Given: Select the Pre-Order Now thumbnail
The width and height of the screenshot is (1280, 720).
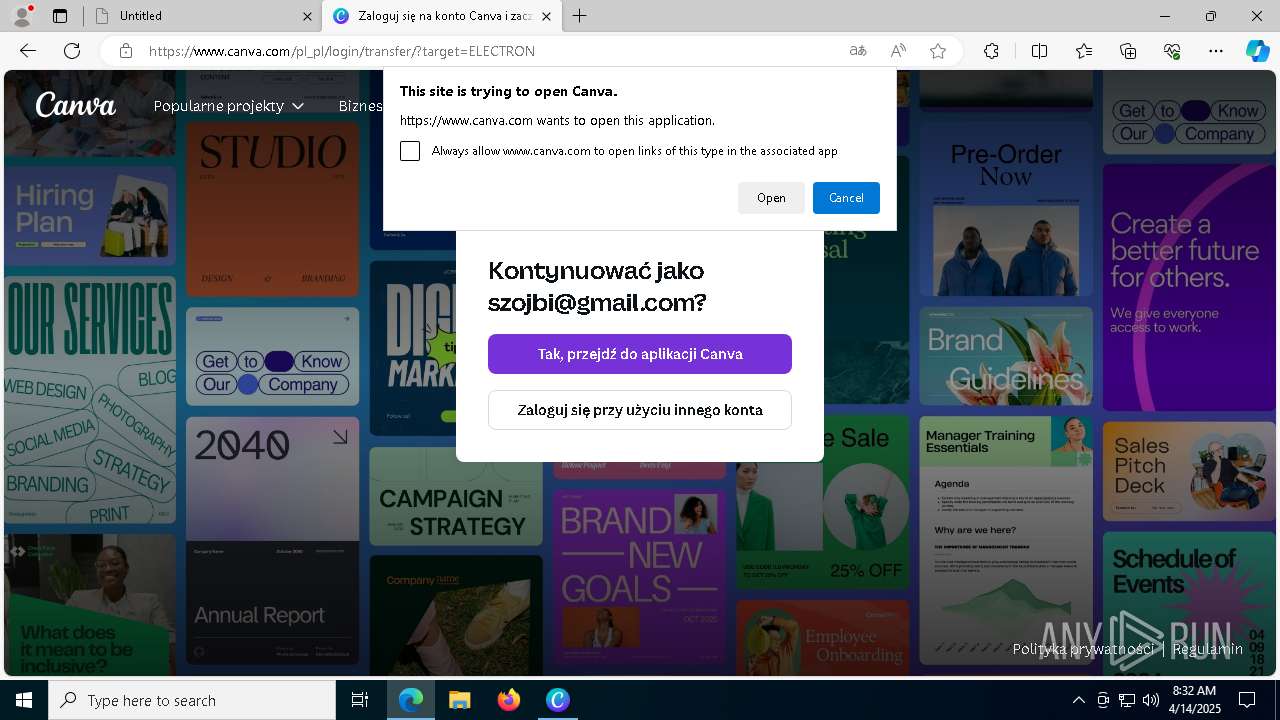Looking at the screenshot, I should pyautogui.click(x=1006, y=208).
